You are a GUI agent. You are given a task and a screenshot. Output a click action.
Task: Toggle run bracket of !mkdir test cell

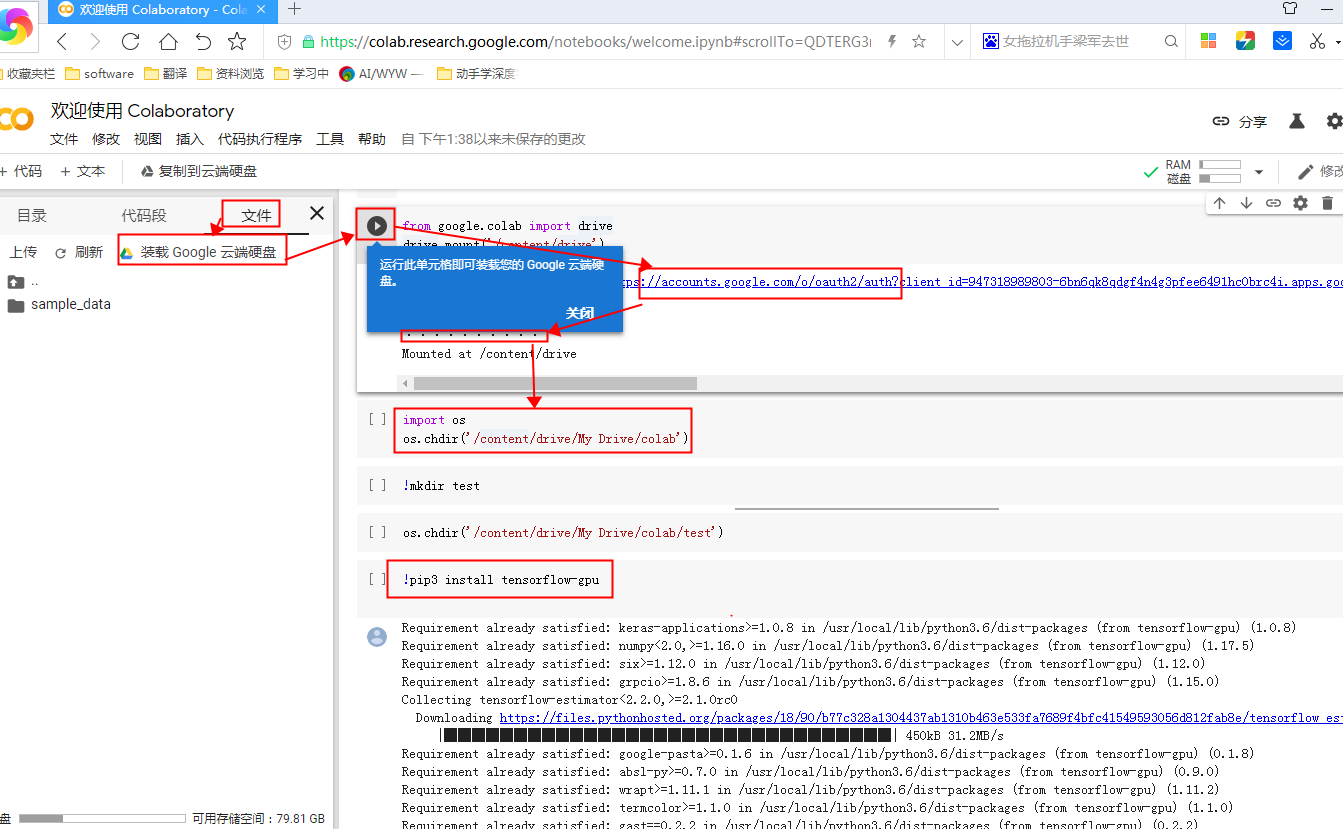point(377,485)
